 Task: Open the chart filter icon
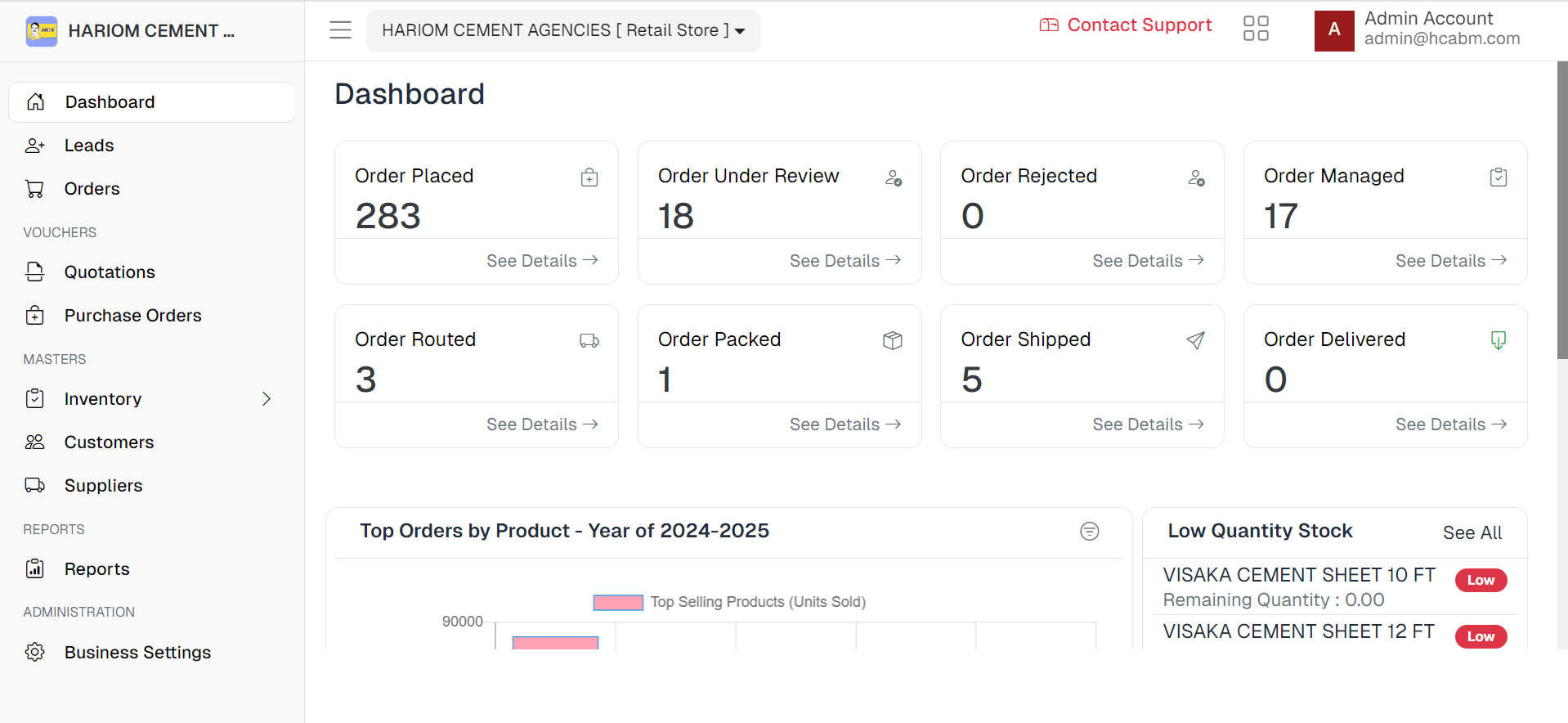click(1090, 532)
